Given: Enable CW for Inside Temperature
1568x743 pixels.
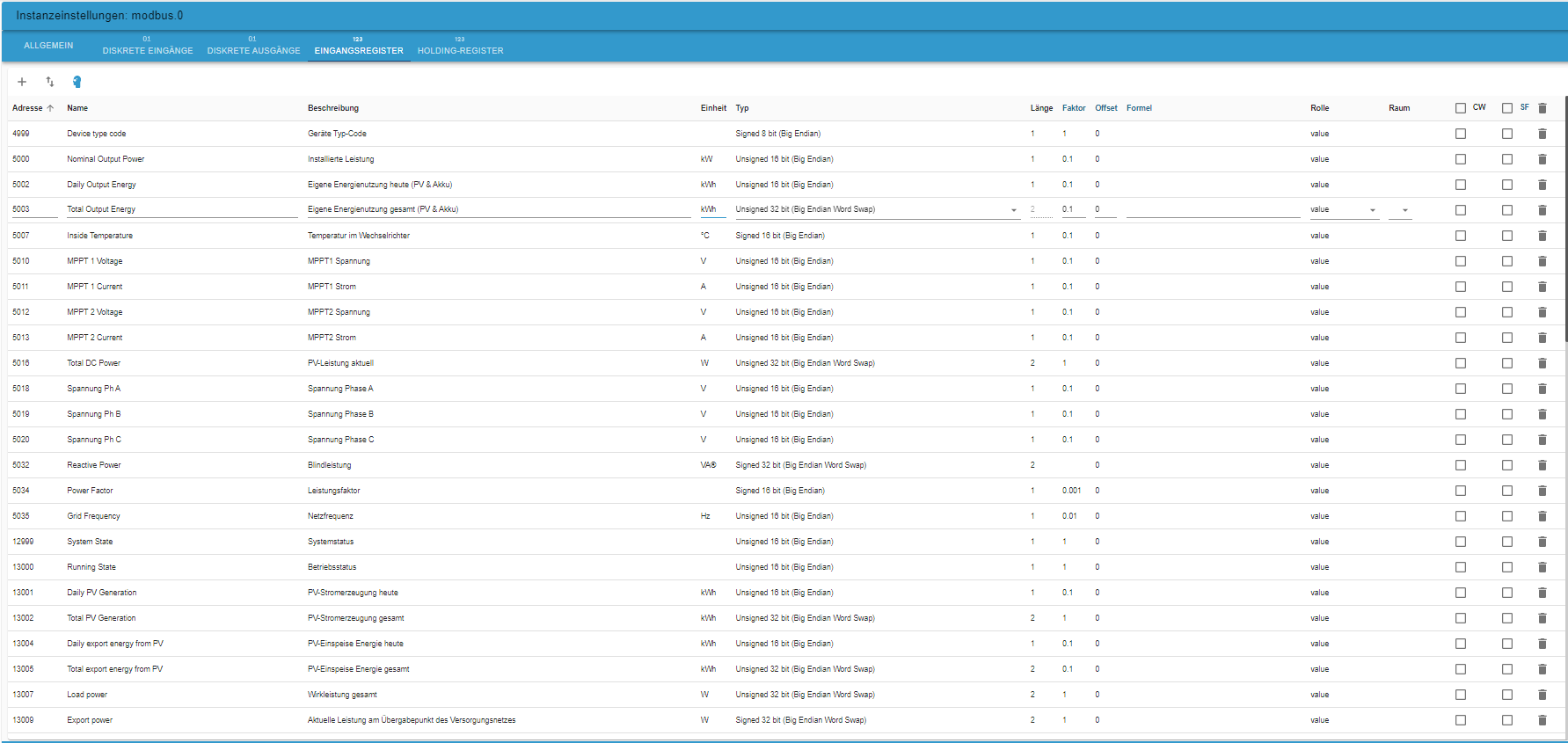Looking at the screenshot, I should 1461,236.
